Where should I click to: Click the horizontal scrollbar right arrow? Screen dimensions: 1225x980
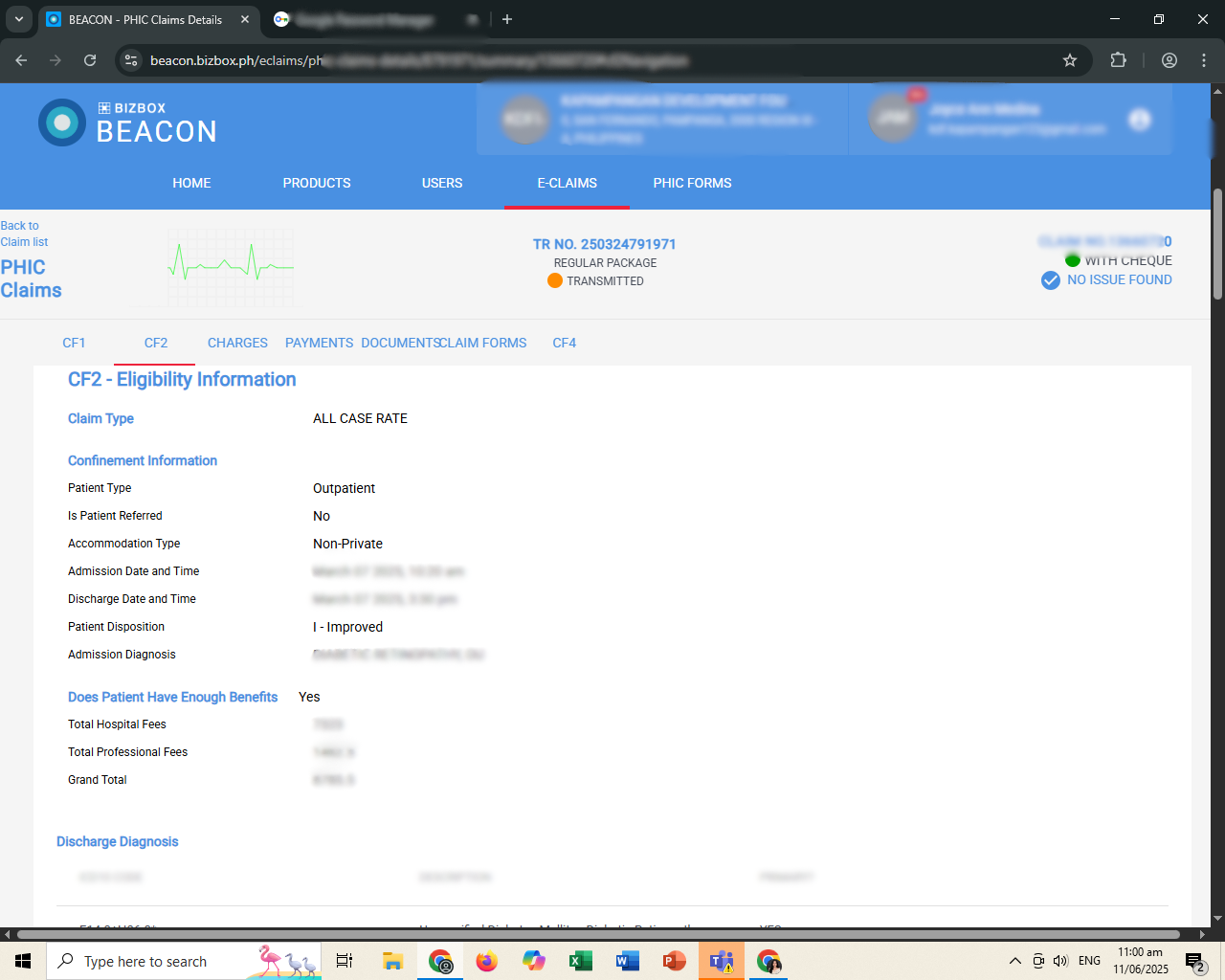click(x=1202, y=934)
